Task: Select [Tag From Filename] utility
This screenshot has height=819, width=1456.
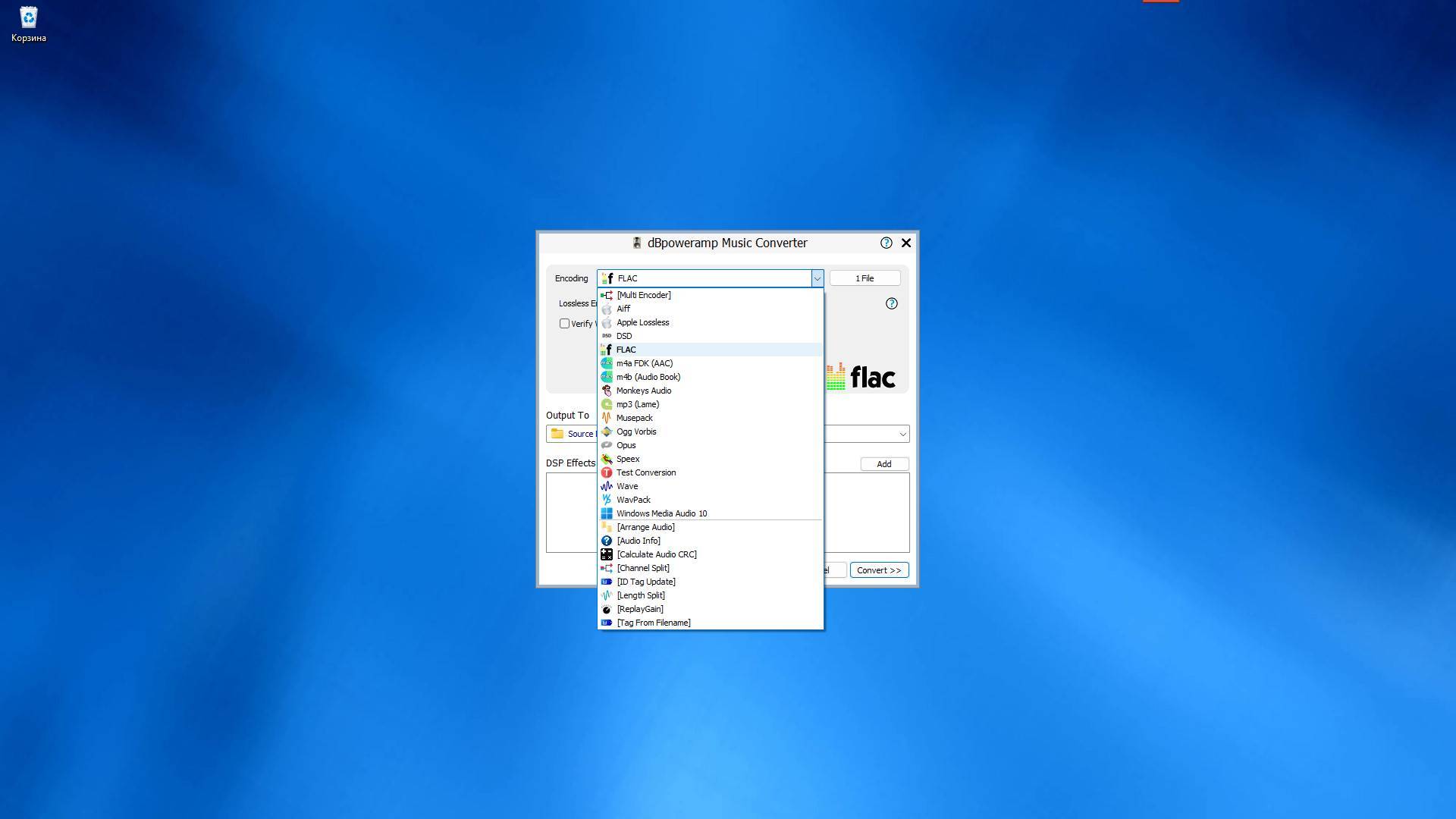Action: pyautogui.click(x=711, y=623)
